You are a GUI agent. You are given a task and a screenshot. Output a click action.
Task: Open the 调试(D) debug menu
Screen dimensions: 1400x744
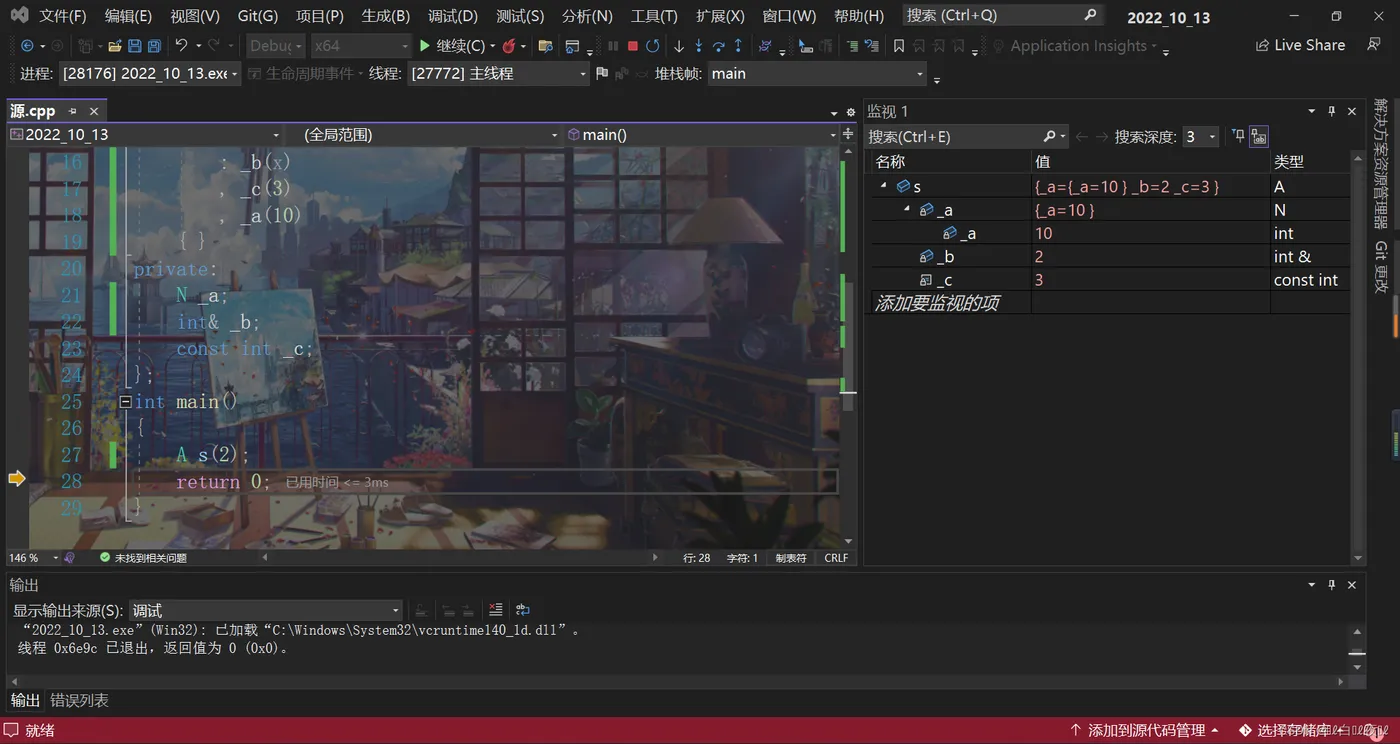453,16
